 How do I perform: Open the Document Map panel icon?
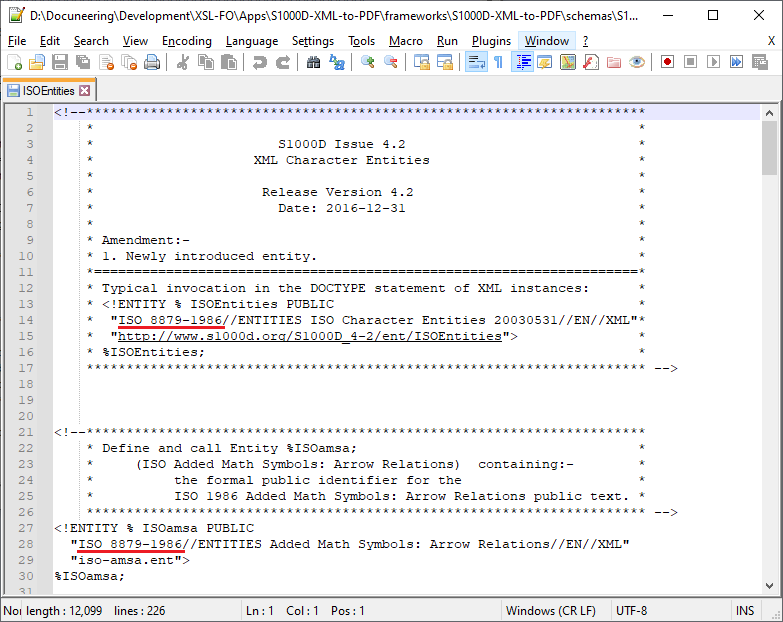pyautogui.click(x=568, y=62)
